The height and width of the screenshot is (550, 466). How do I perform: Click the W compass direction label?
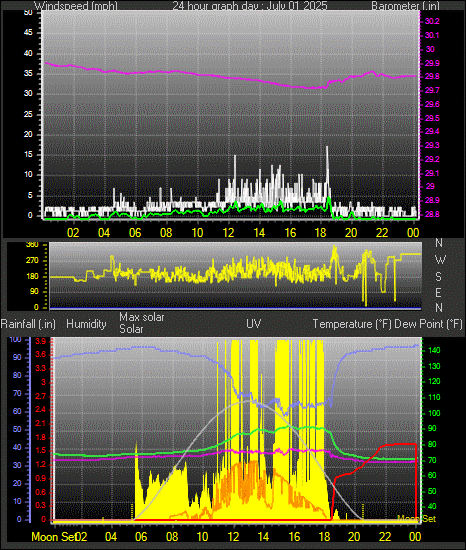(440, 260)
